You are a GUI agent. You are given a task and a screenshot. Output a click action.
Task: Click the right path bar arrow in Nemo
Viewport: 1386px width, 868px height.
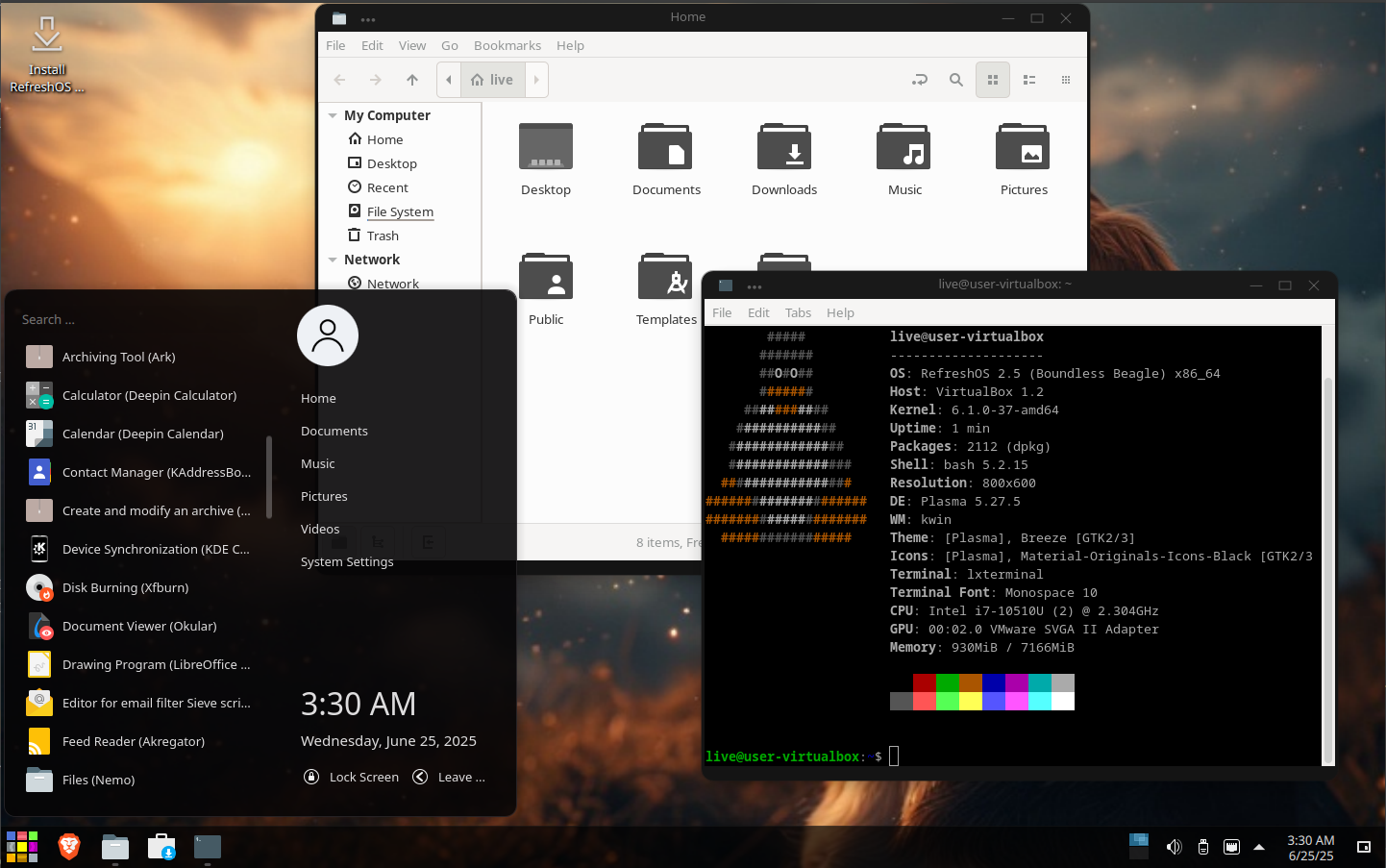click(536, 80)
